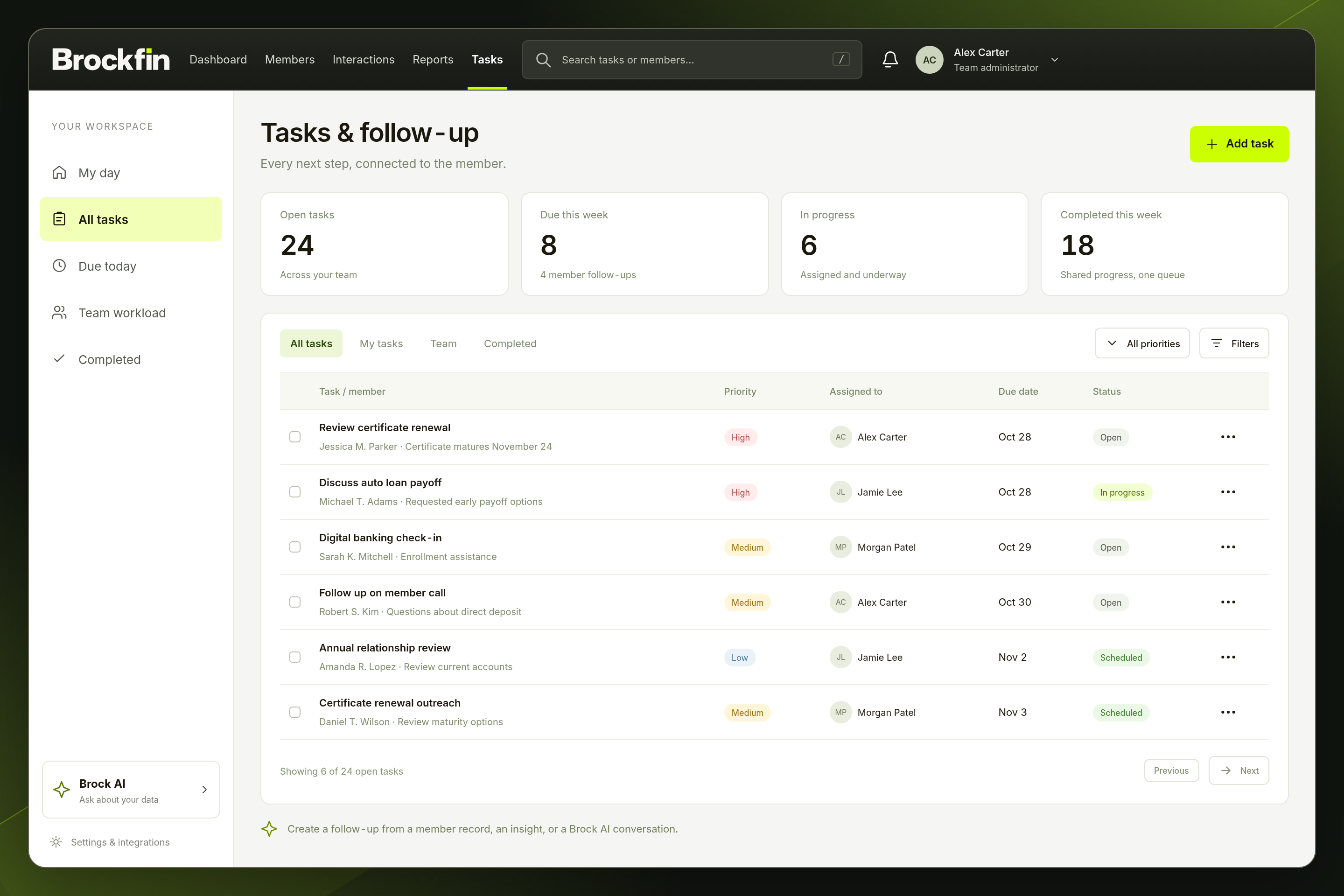
Task: Focus the Search tasks or members field
Action: pos(692,59)
